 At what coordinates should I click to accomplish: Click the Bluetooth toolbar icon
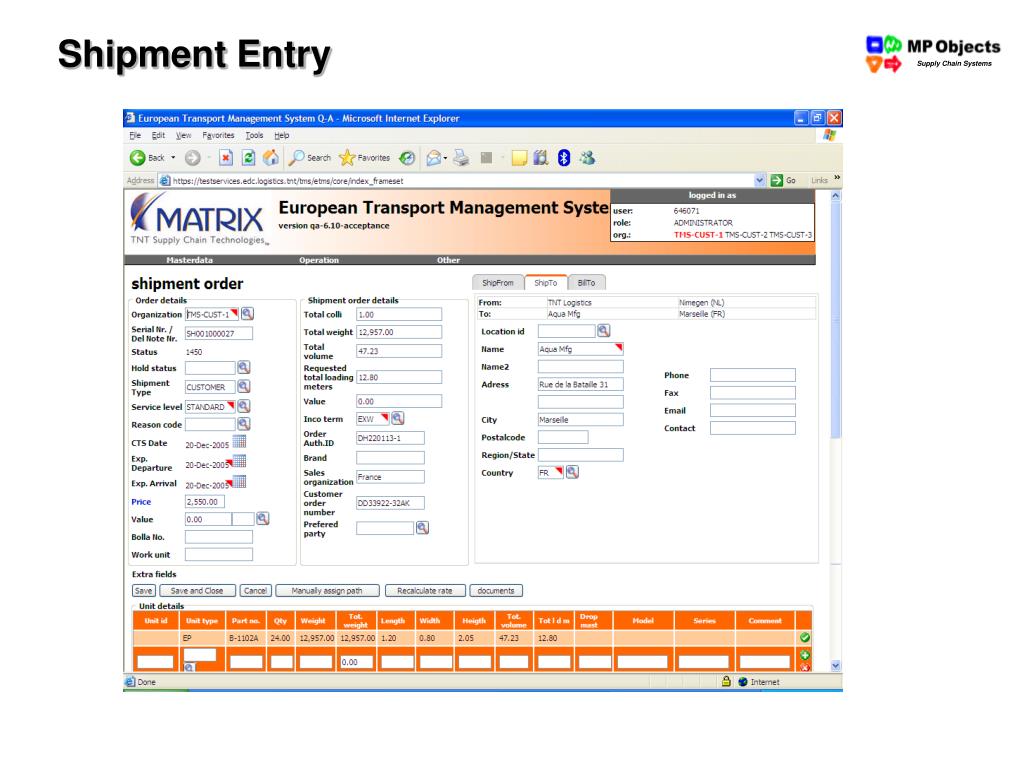point(564,158)
